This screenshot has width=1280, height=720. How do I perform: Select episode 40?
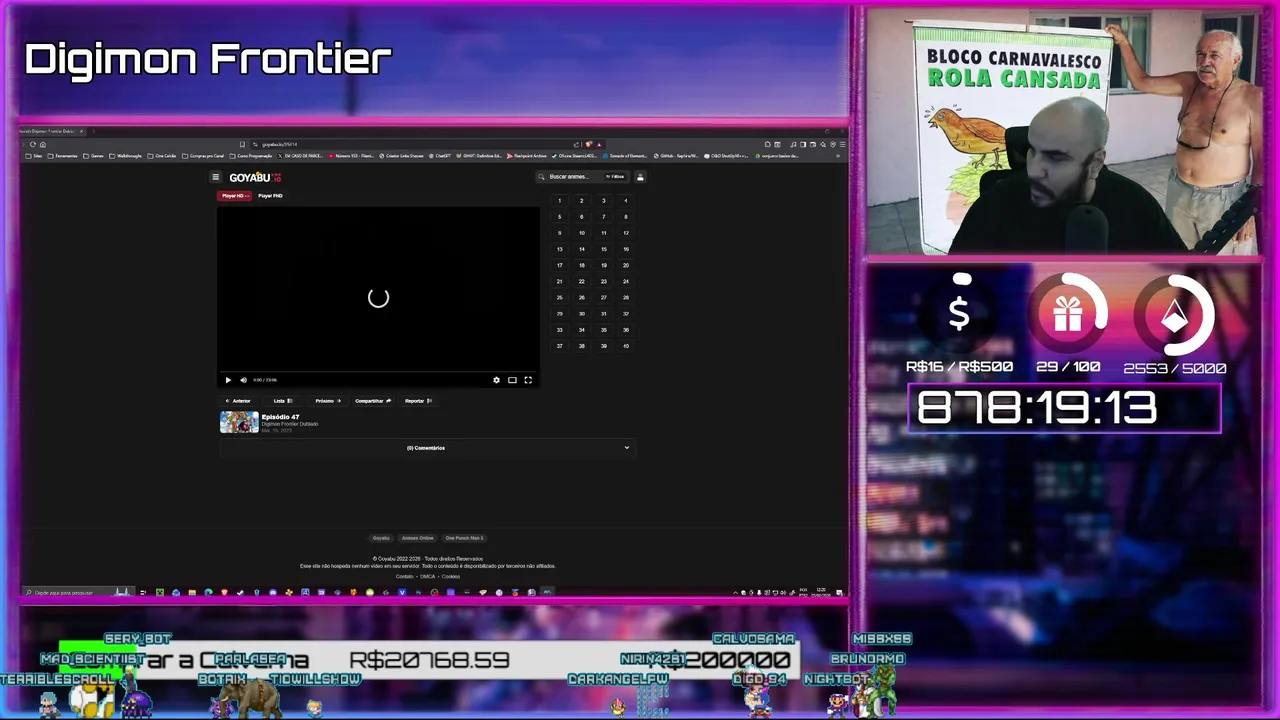(x=626, y=346)
